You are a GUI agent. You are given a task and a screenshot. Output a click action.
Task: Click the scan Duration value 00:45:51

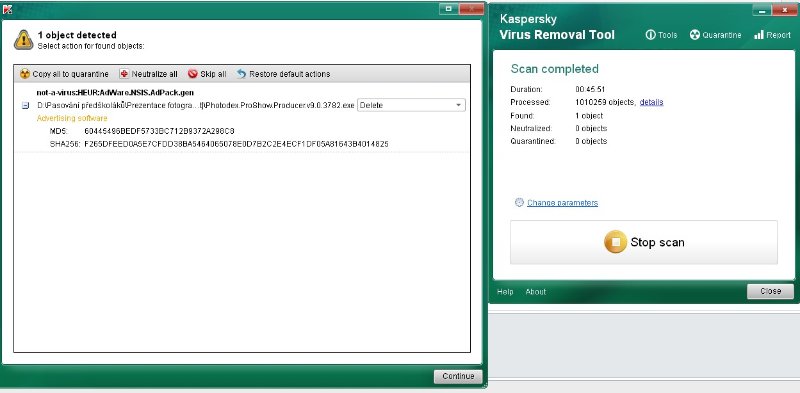tap(590, 89)
